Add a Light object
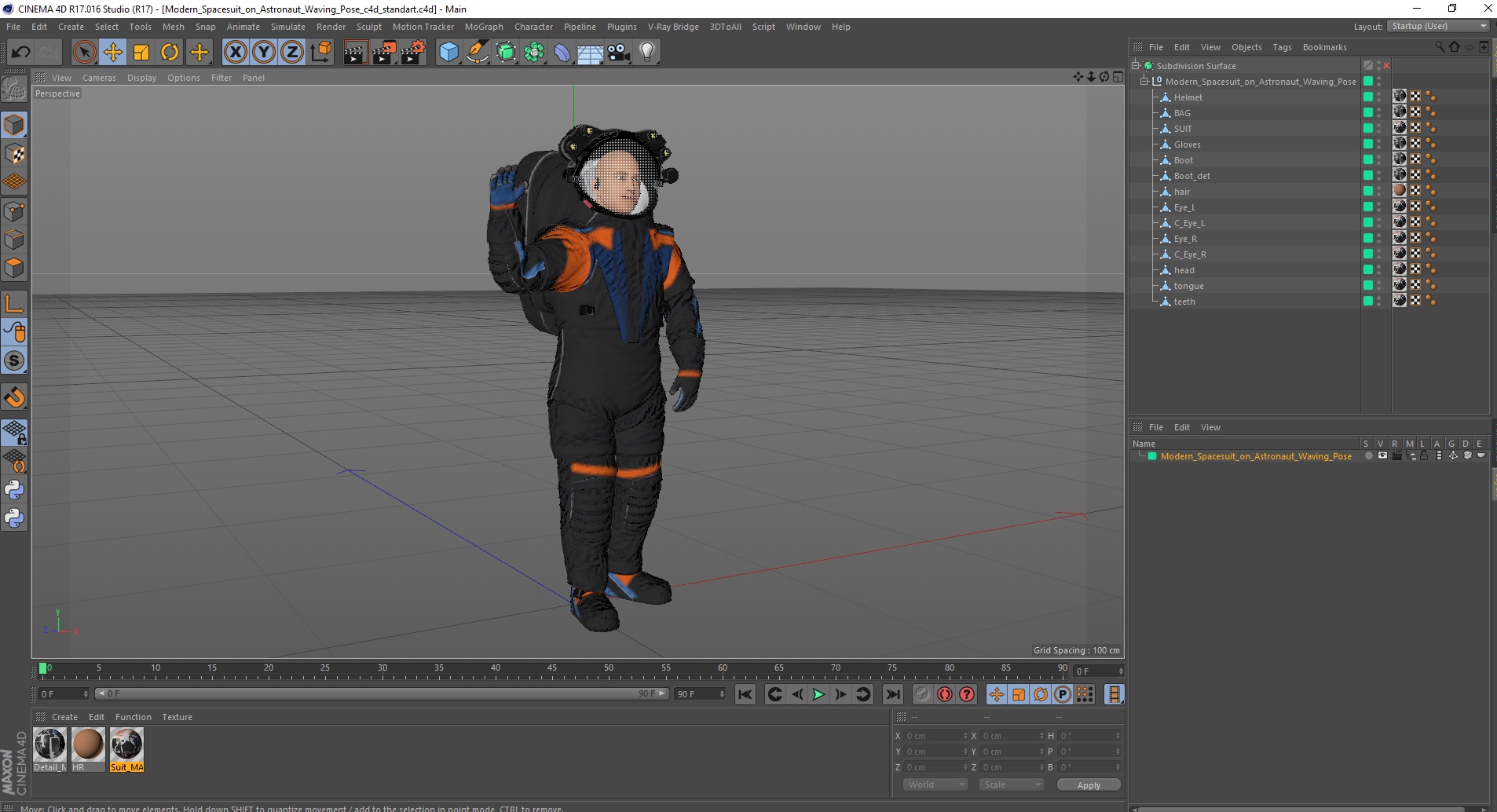Image resolution: width=1497 pixels, height=812 pixels. pyautogui.click(x=647, y=53)
